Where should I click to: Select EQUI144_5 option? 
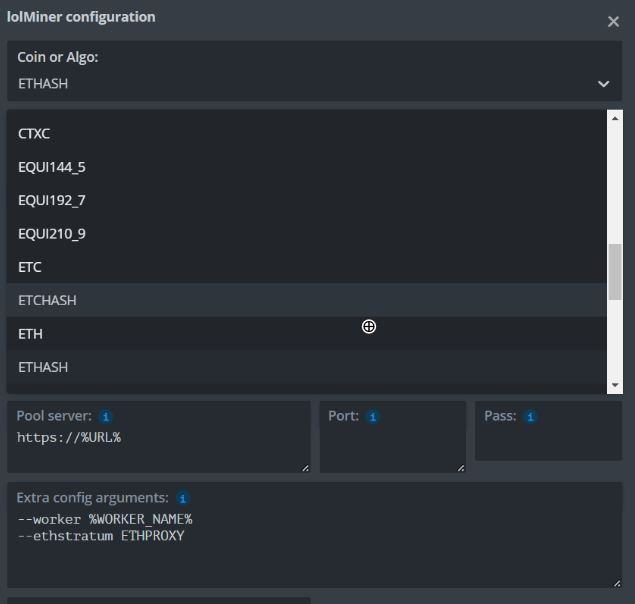click(306, 167)
